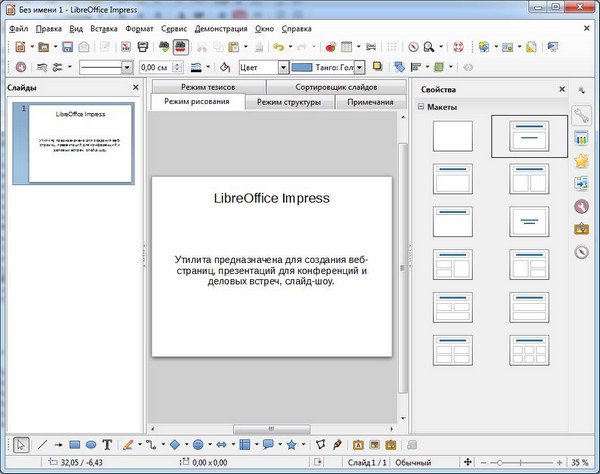Switch to the Сортировщик слайдов tab
Viewport: 600px width, 474px height.
336,88
